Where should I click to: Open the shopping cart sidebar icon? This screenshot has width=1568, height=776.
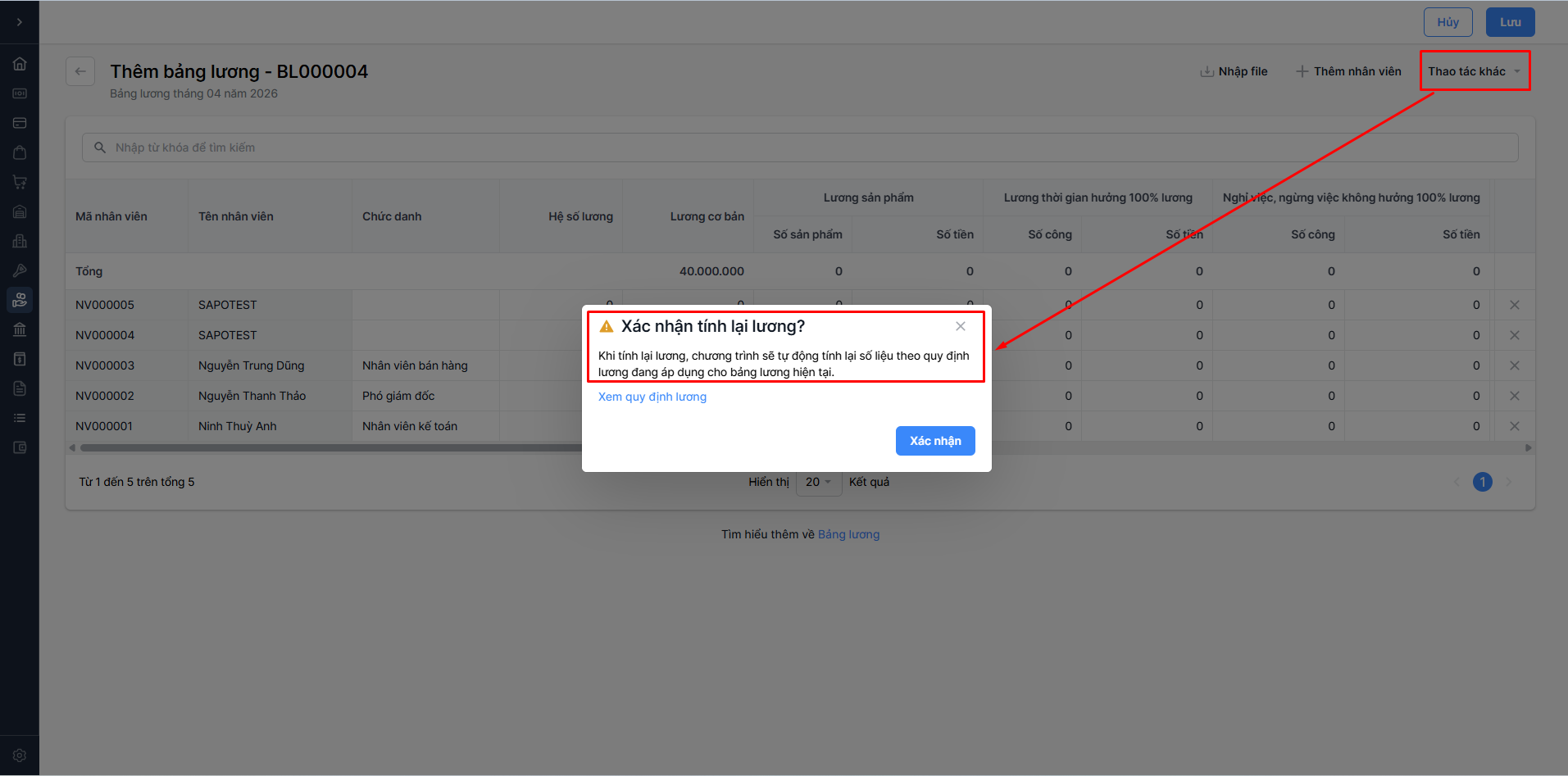point(20,182)
